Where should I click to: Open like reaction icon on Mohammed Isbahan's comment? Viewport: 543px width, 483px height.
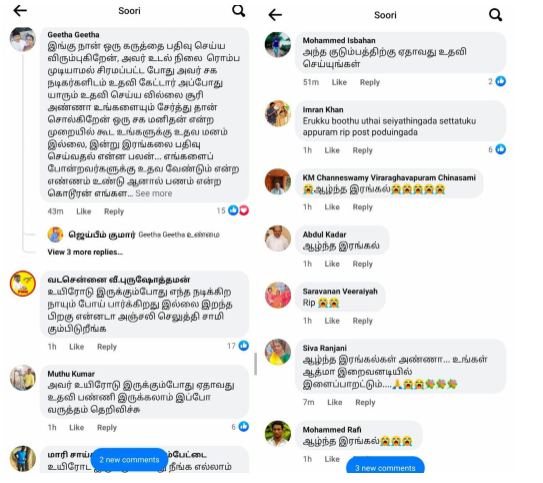501,81
